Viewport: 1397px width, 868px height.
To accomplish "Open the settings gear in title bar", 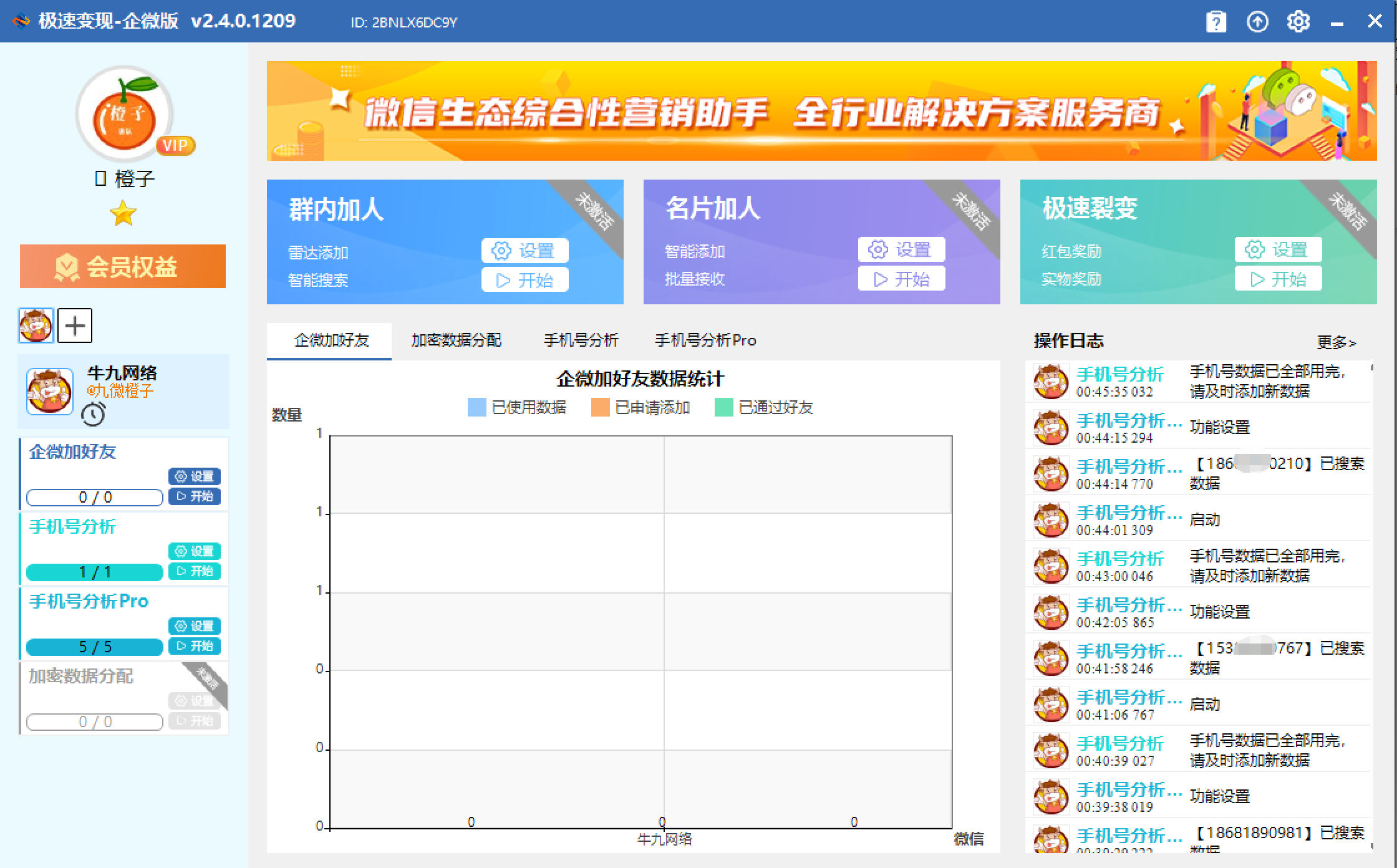I will tap(1298, 21).
